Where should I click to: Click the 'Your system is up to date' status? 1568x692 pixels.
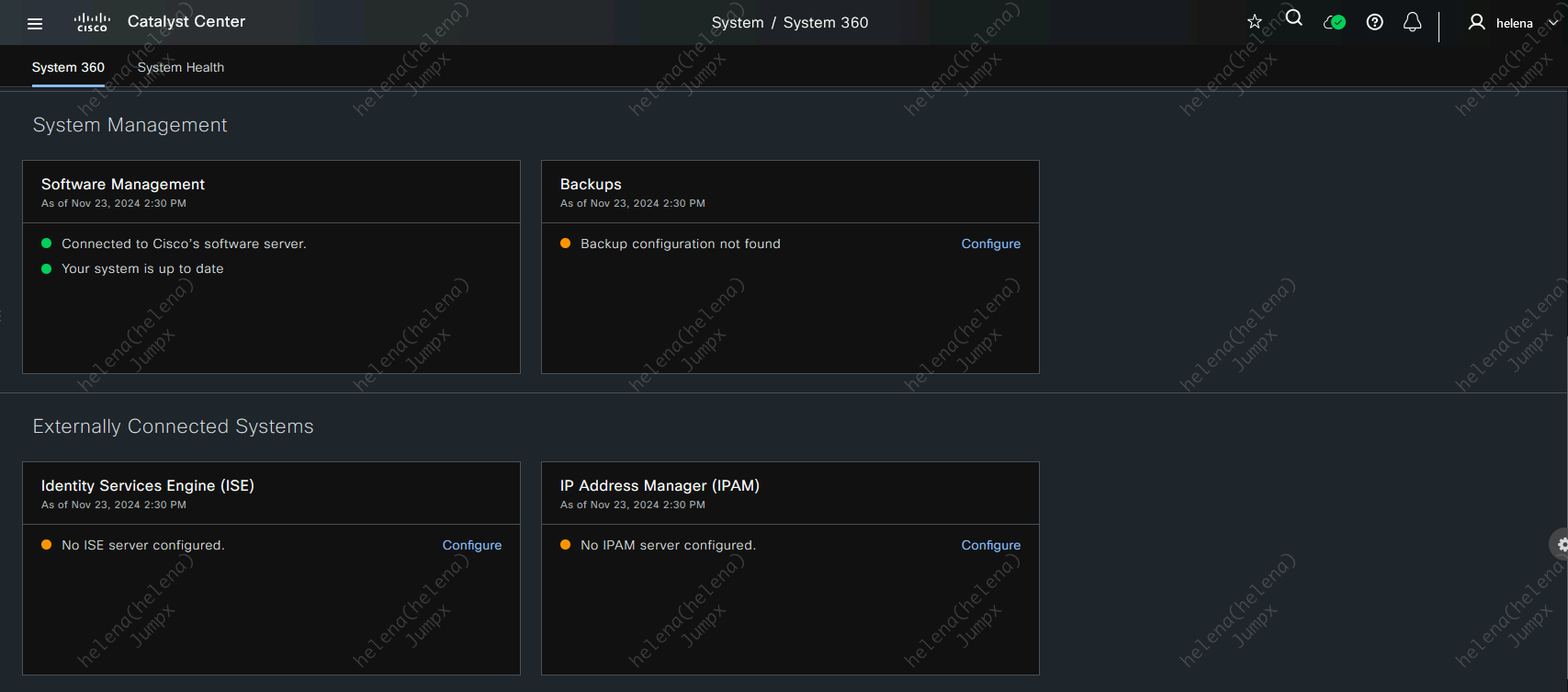tap(142, 269)
